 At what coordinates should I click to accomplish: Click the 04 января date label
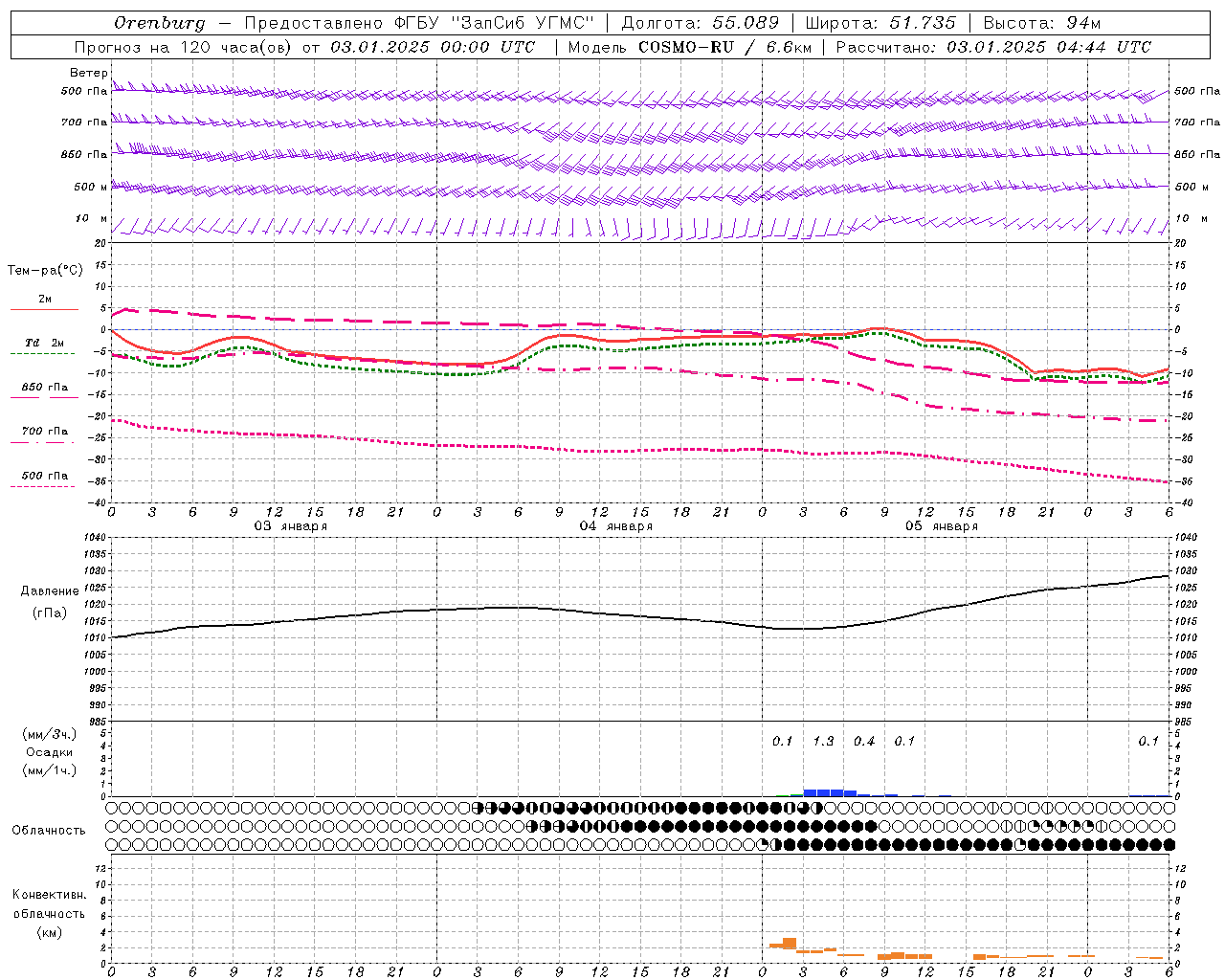pos(616,525)
